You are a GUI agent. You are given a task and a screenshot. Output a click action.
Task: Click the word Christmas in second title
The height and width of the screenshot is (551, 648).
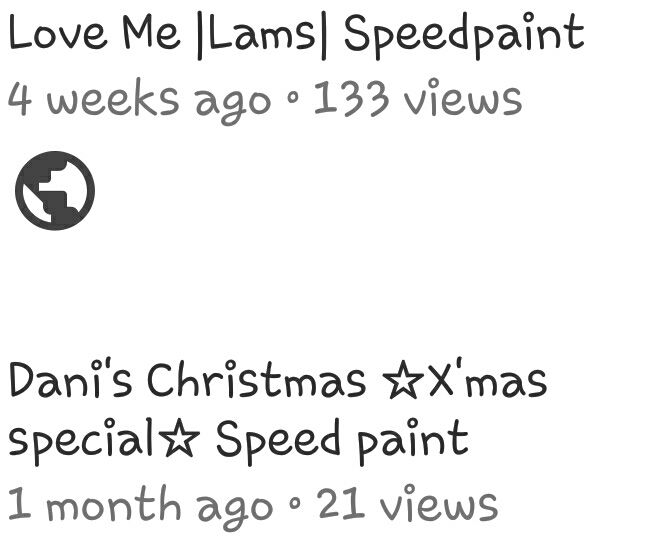[x=257, y=379]
